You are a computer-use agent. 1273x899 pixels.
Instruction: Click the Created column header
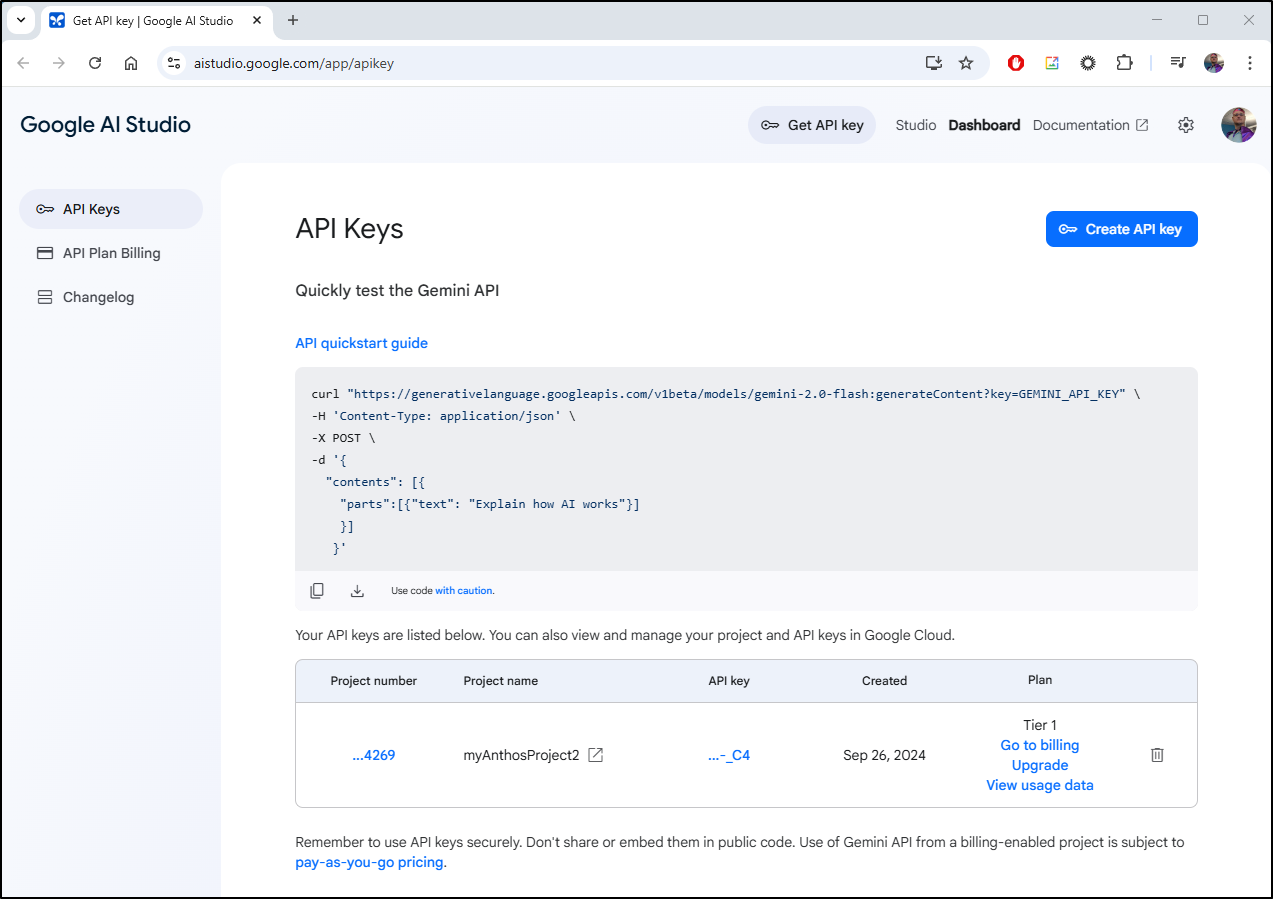[x=885, y=681]
